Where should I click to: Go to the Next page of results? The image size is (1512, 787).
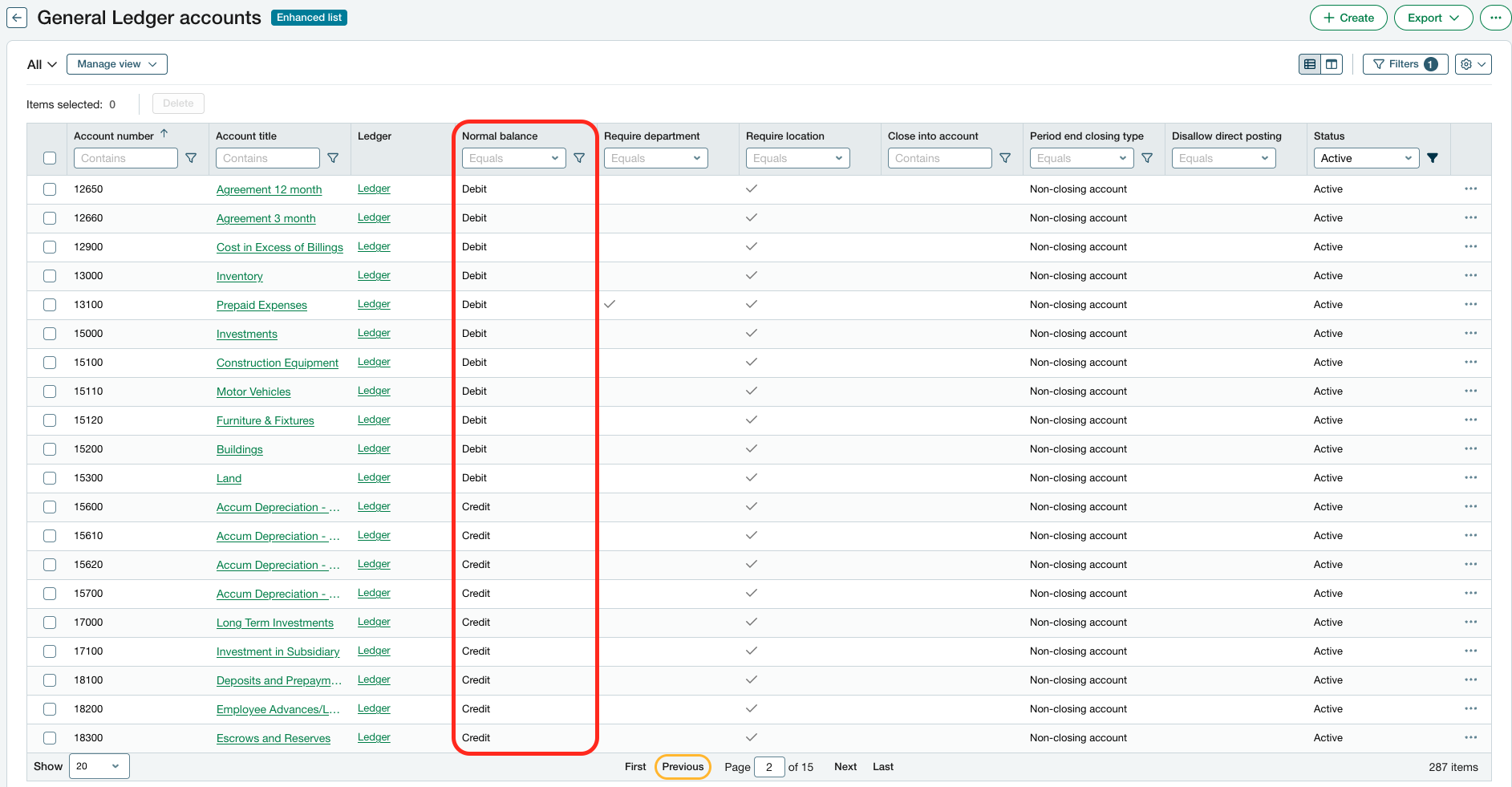(x=845, y=766)
